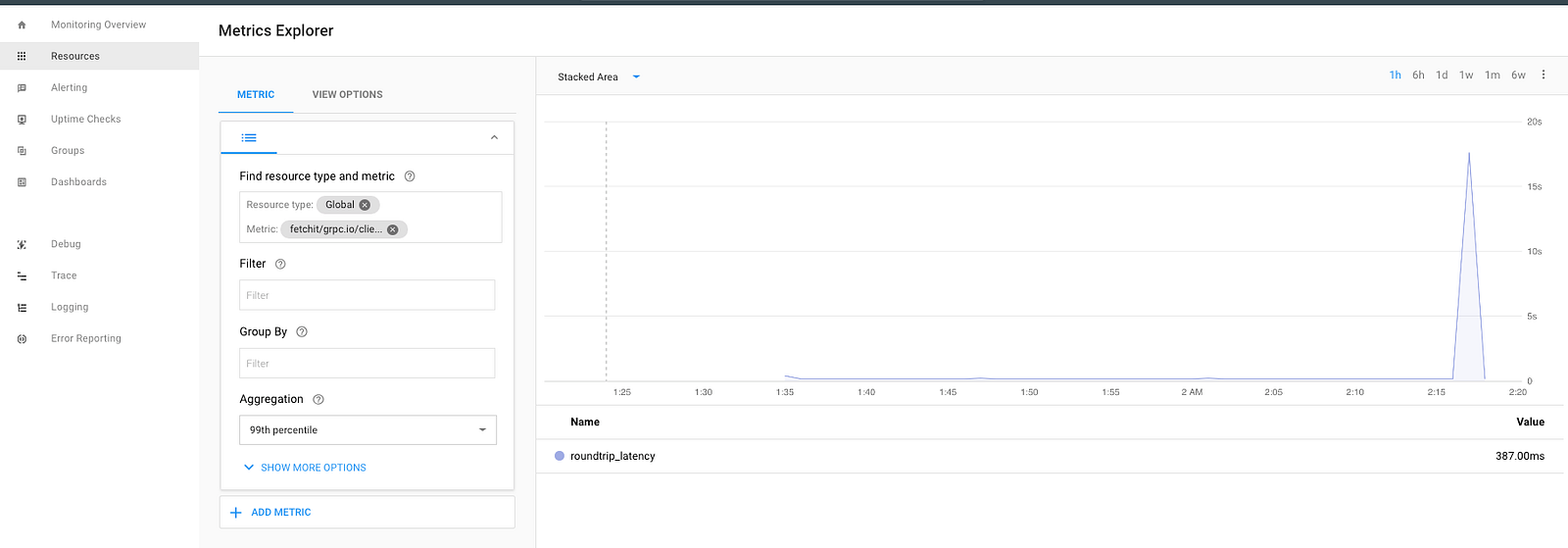This screenshot has width=1568, height=548.
Task: Click the latency spike peak on chart
Action: coord(1469,154)
